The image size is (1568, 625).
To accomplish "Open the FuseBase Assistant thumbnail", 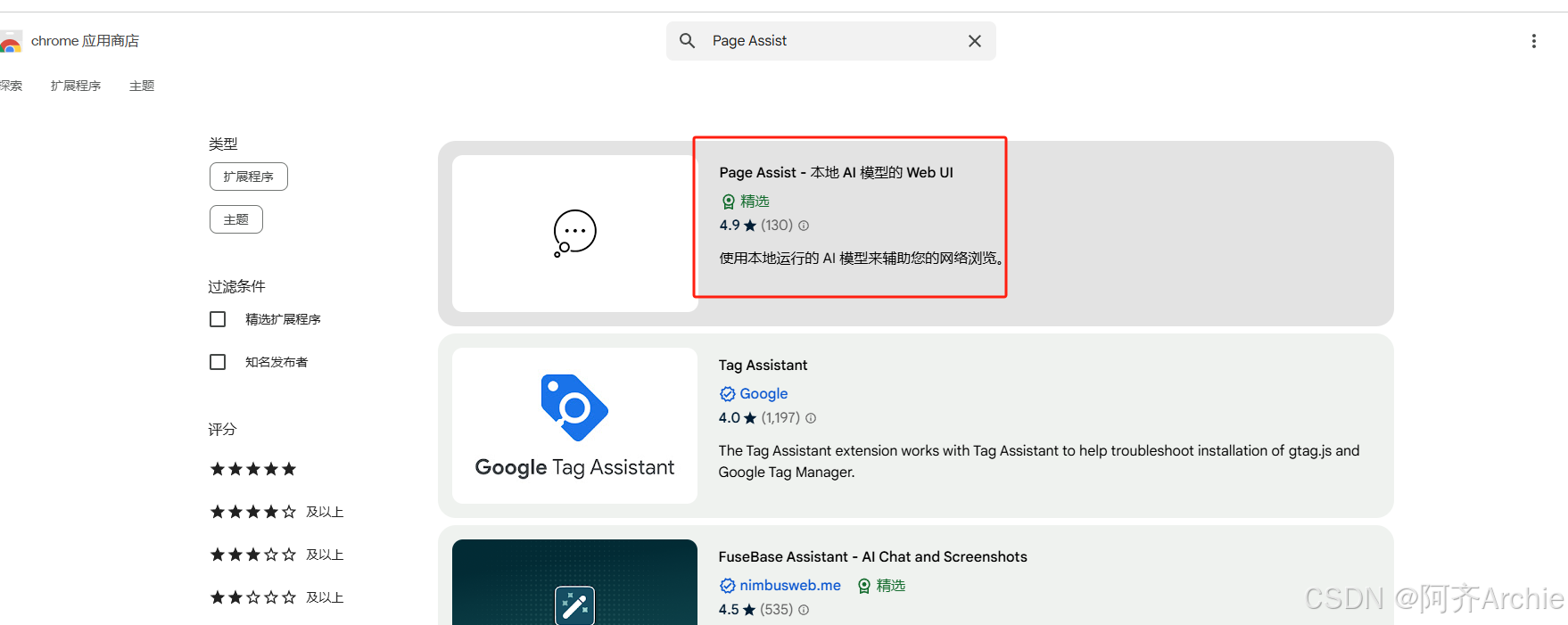I will point(574,582).
